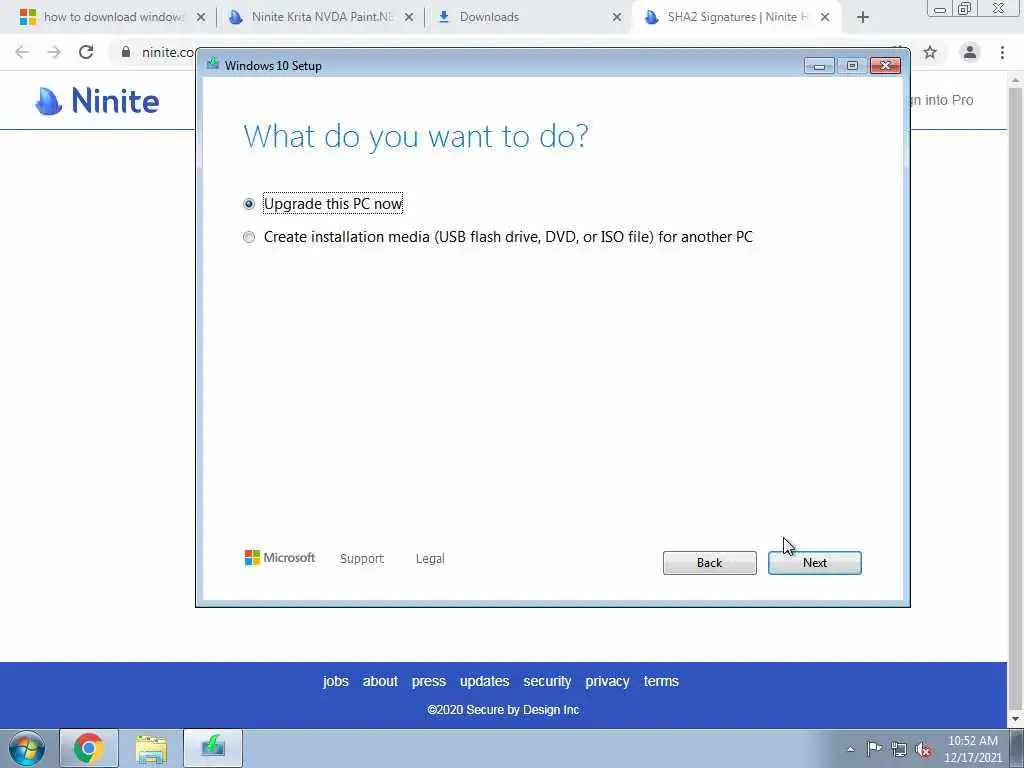This screenshot has width=1024, height=768.
Task: Open the jobs footer link
Action: [x=336, y=681]
